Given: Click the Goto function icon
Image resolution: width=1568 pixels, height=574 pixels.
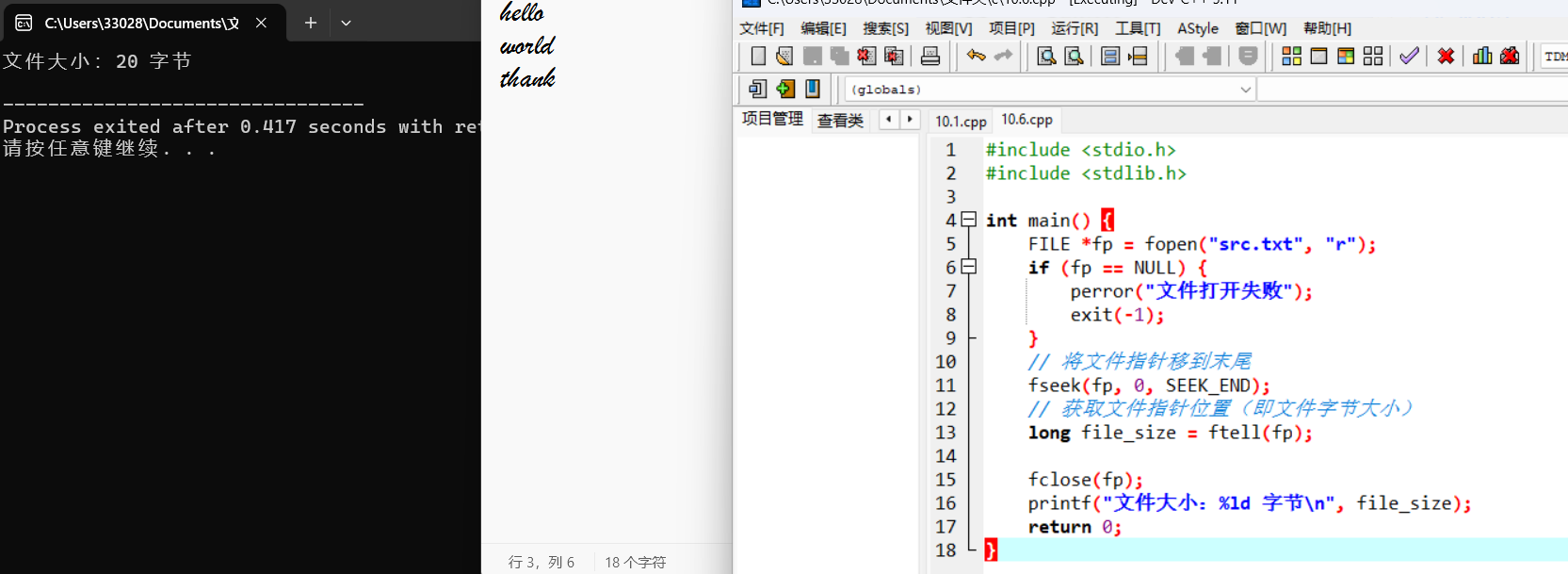Looking at the screenshot, I should coord(1110,57).
